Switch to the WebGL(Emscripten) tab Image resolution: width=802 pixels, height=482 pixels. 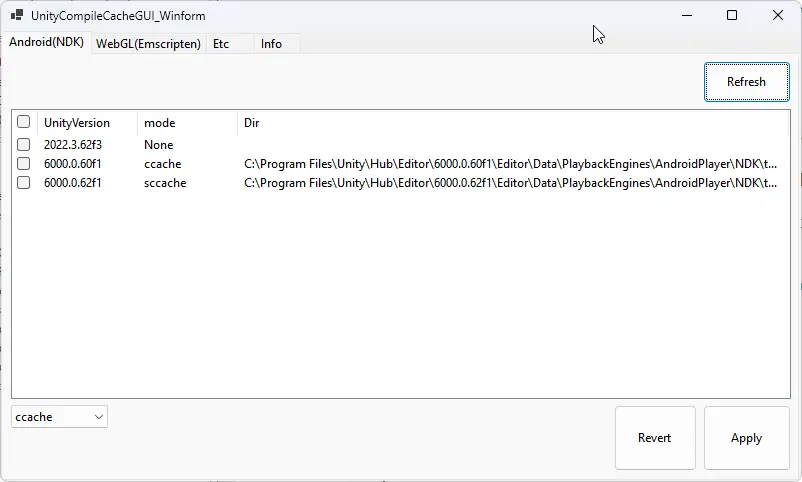[x=148, y=44]
